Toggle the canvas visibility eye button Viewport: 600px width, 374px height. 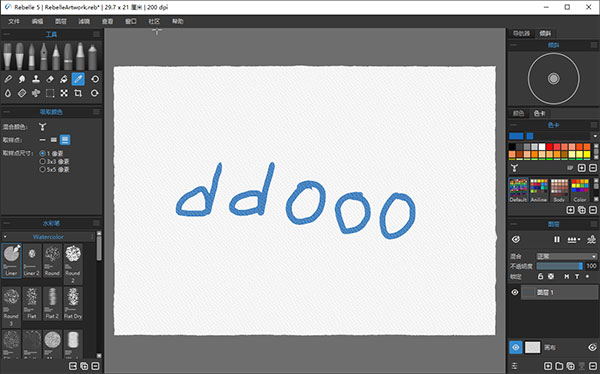(x=516, y=347)
